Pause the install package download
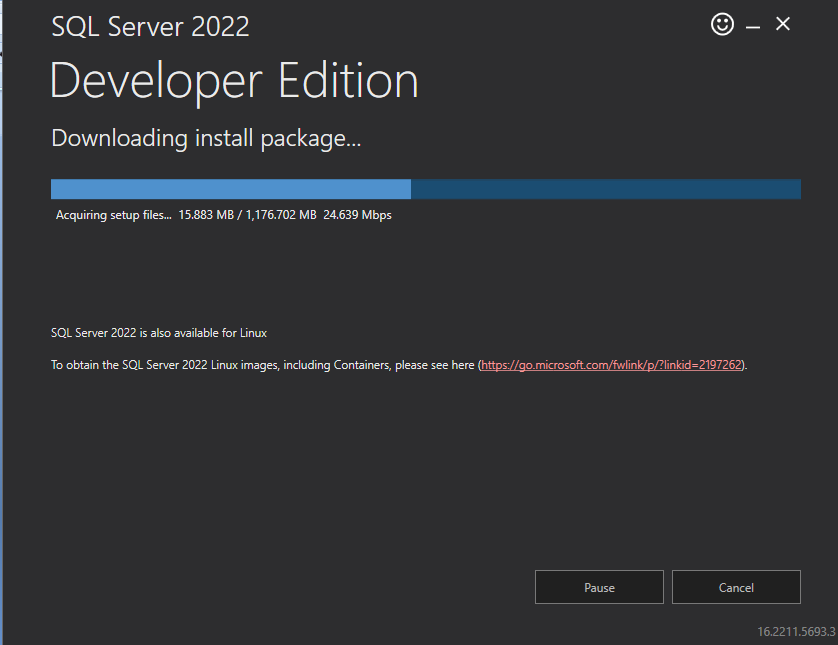 point(599,587)
